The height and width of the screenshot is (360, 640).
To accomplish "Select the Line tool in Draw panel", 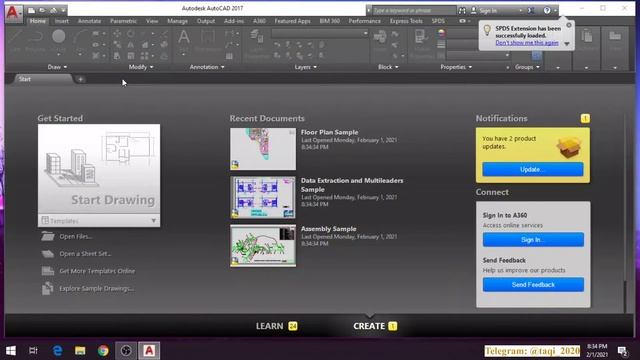I will (x=16, y=40).
